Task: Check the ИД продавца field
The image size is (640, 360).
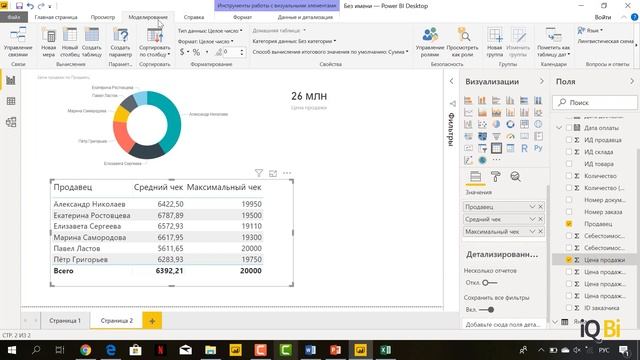Action: [569, 140]
